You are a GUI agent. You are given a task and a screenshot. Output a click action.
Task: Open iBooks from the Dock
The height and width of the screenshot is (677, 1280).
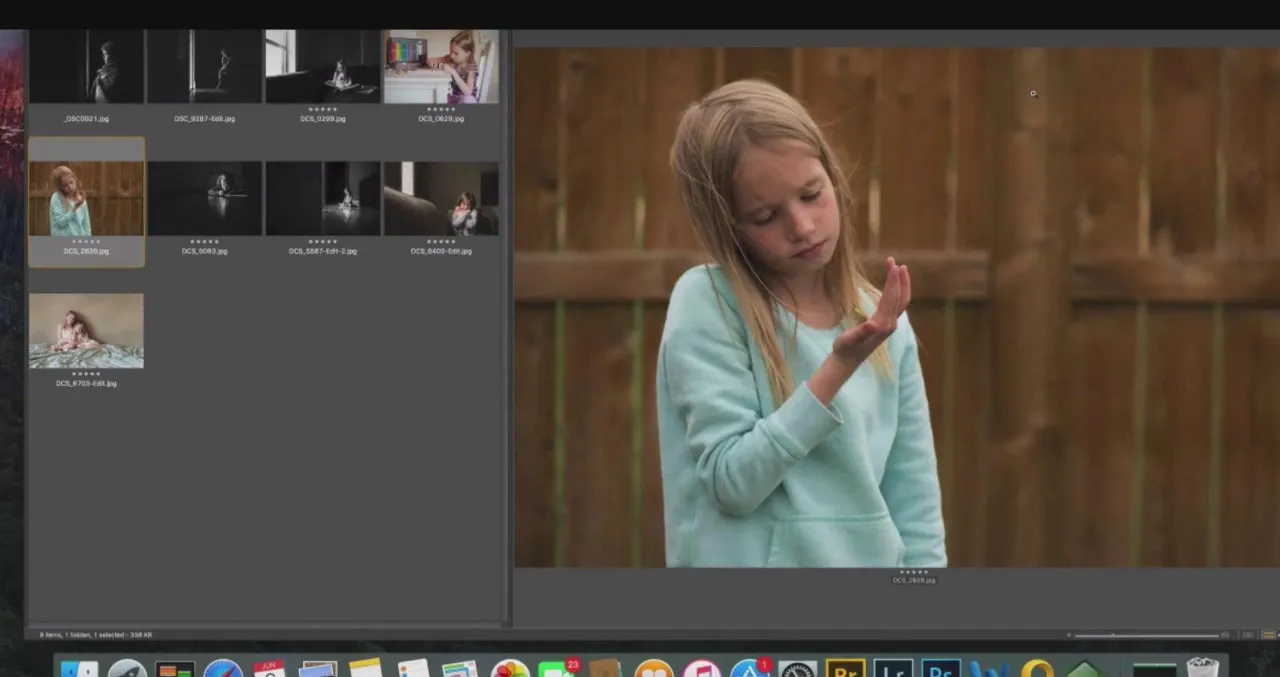654,668
